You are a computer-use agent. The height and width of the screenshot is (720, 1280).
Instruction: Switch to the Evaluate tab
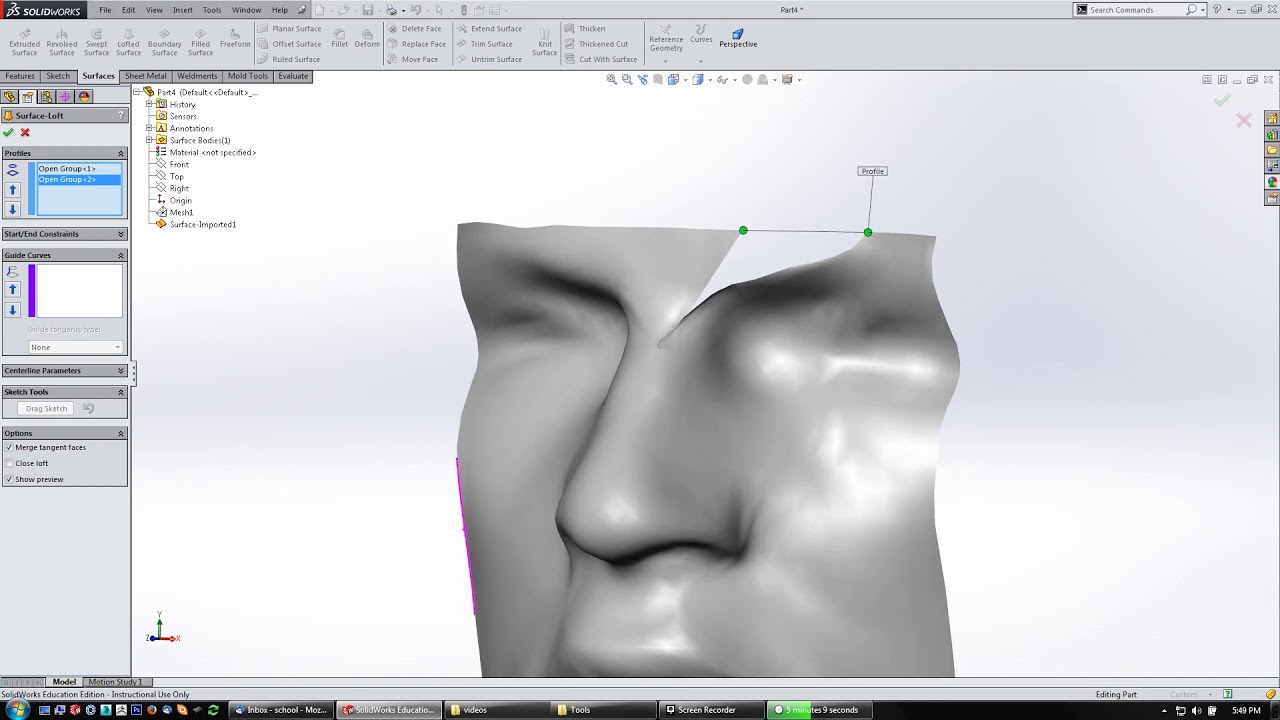tap(293, 76)
